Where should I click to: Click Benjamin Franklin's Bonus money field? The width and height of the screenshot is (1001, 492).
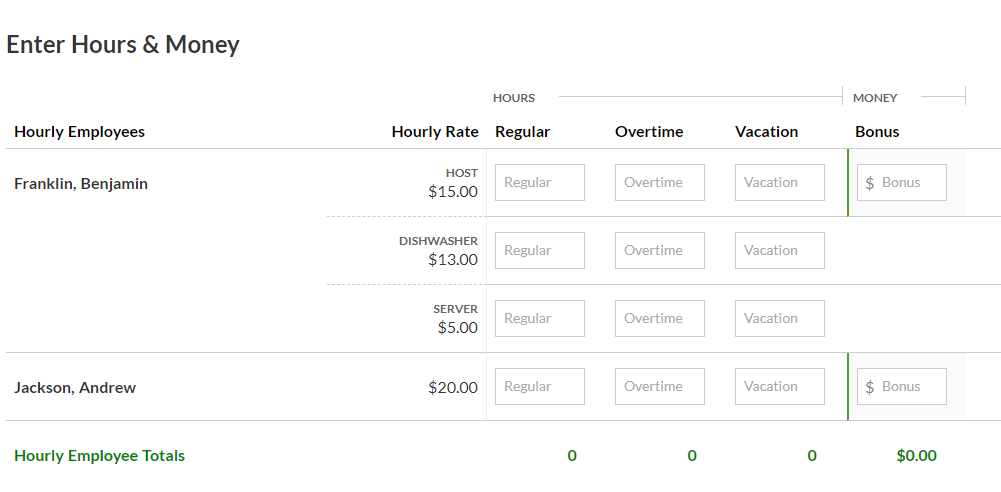pos(902,183)
